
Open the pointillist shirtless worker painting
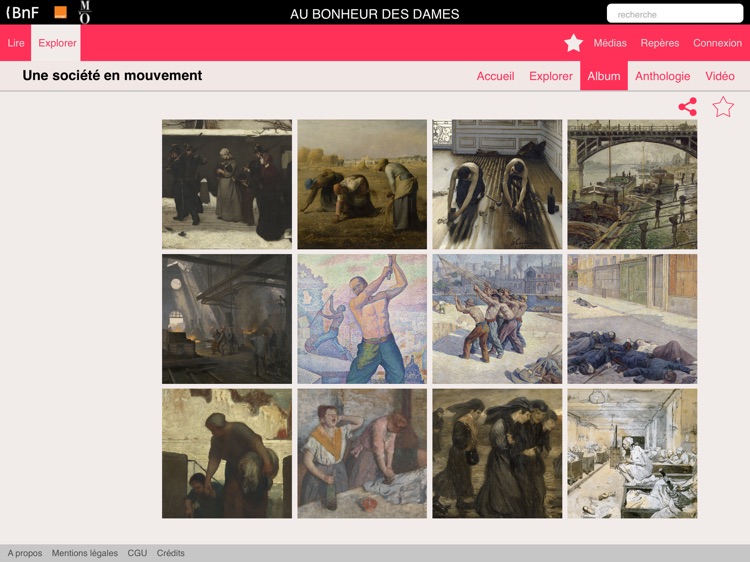tap(362, 319)
